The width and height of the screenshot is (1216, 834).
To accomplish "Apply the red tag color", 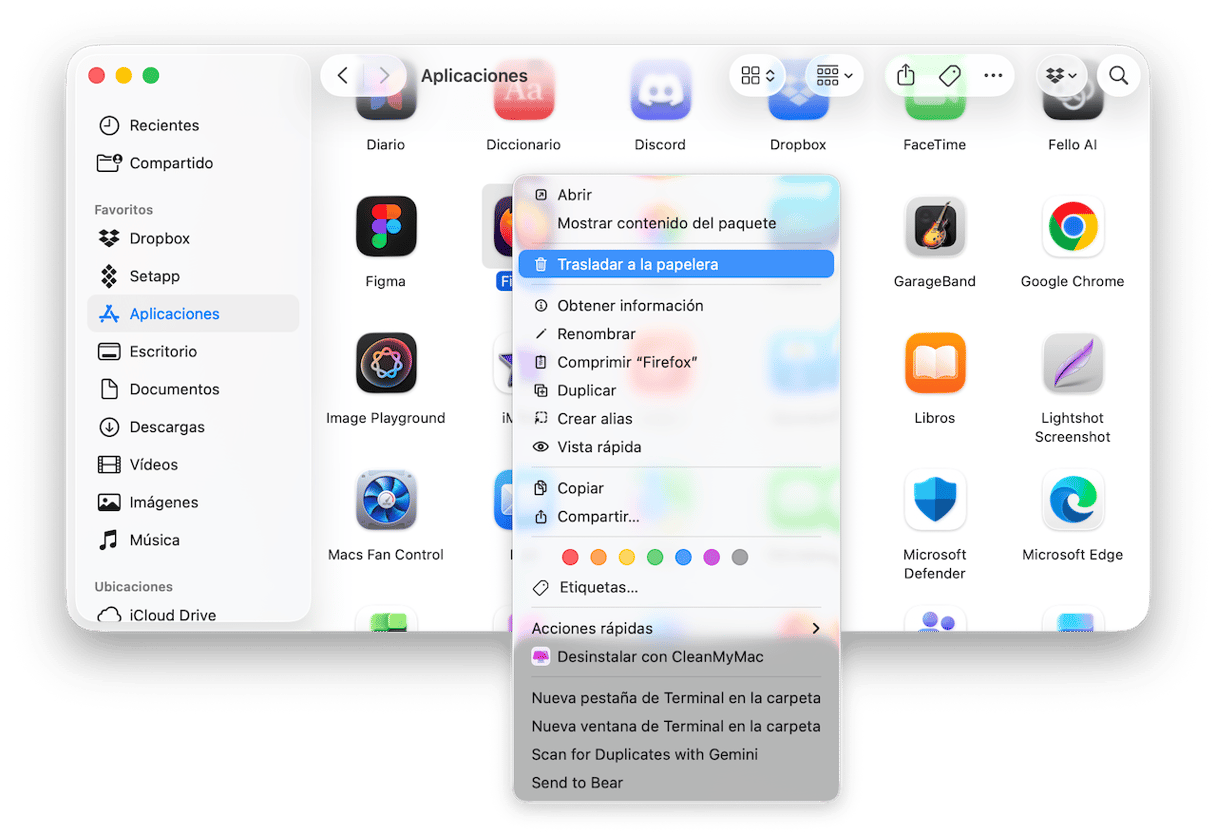I will [570, 557].
